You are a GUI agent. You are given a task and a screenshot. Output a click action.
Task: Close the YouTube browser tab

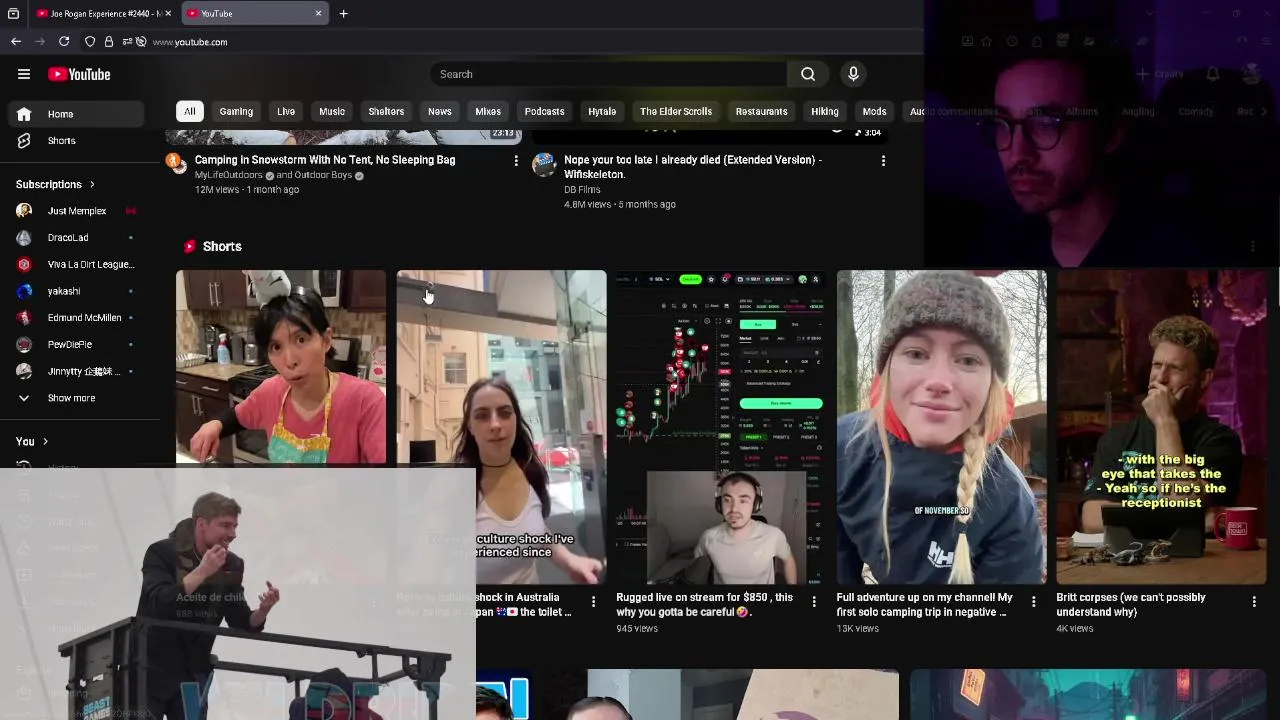pyautogui.click(x=318, y=13)
